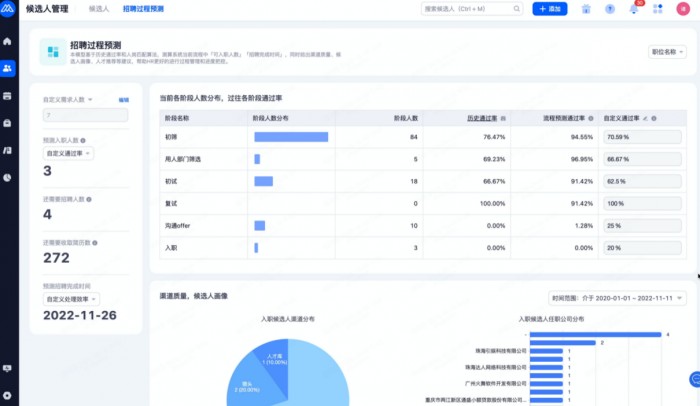The image size is (700, 406).
Task: Click the 初筛 custom pass rate field 70.59%
Action: click(x=642, y=136)
